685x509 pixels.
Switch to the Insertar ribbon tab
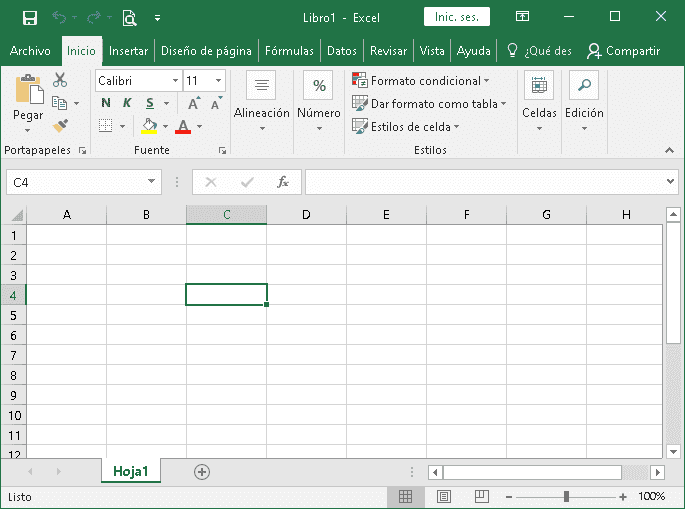128,51
